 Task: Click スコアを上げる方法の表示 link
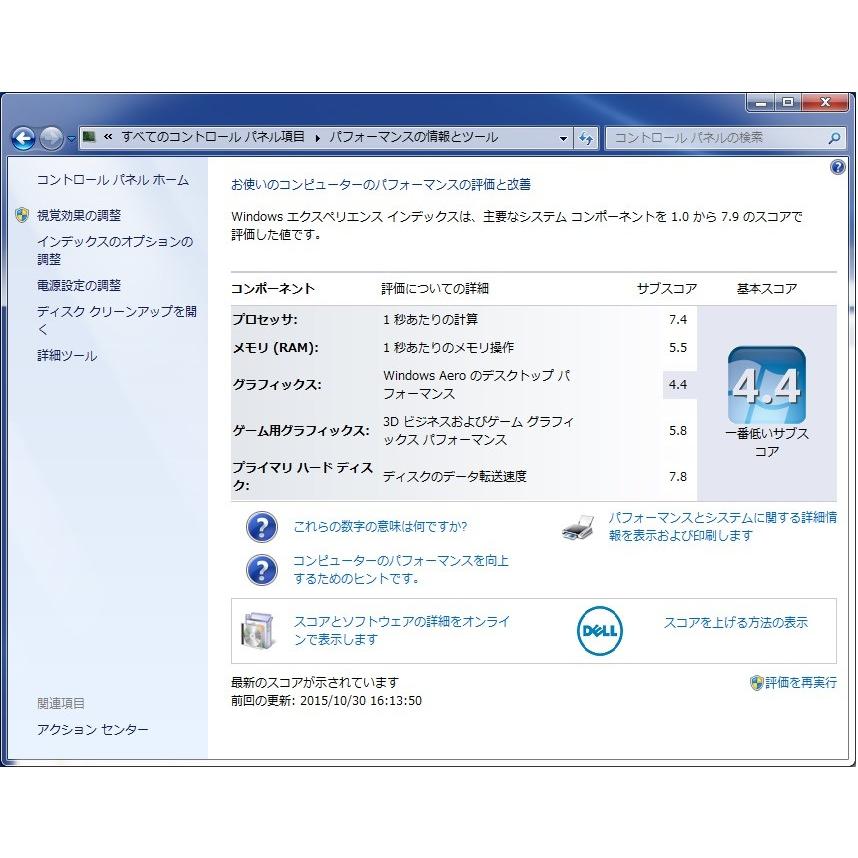point(735,623)
